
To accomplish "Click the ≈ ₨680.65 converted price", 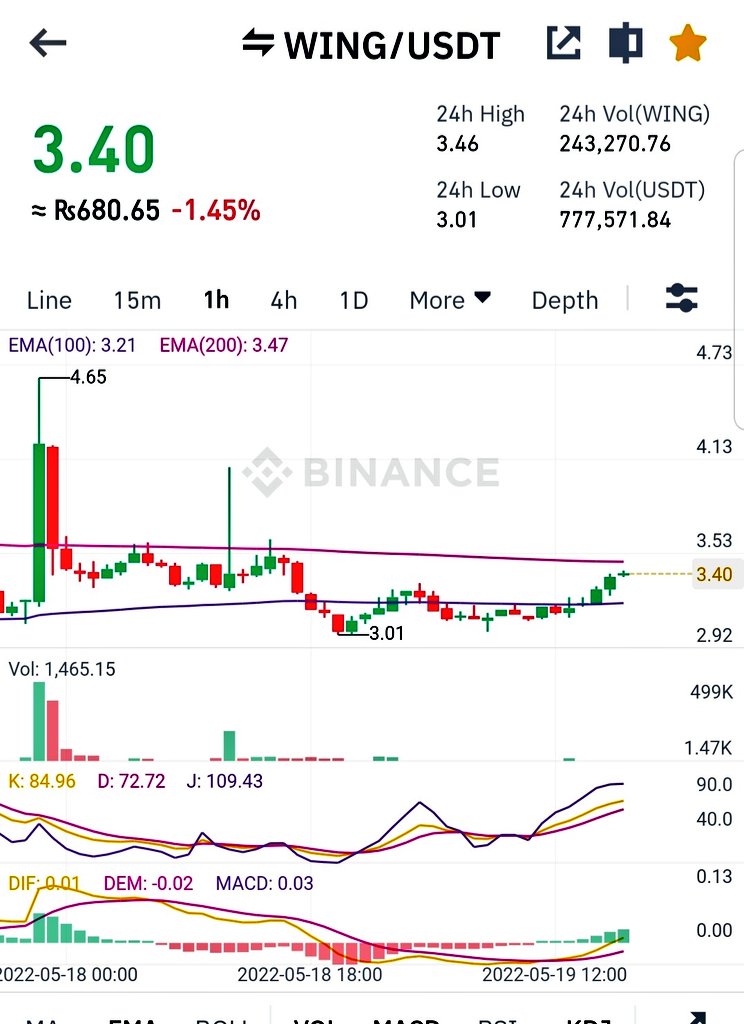I will click(x=95, y=210).
